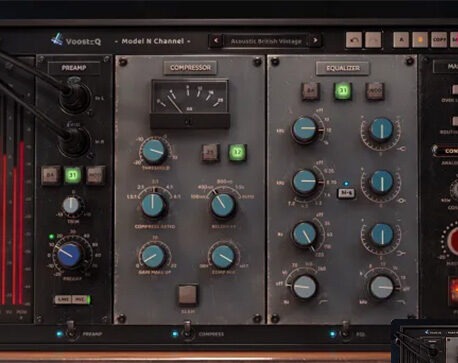
Task: Toggle the lit 32 compressor model button
Action: pyautogui.click(x=237, y=153)
